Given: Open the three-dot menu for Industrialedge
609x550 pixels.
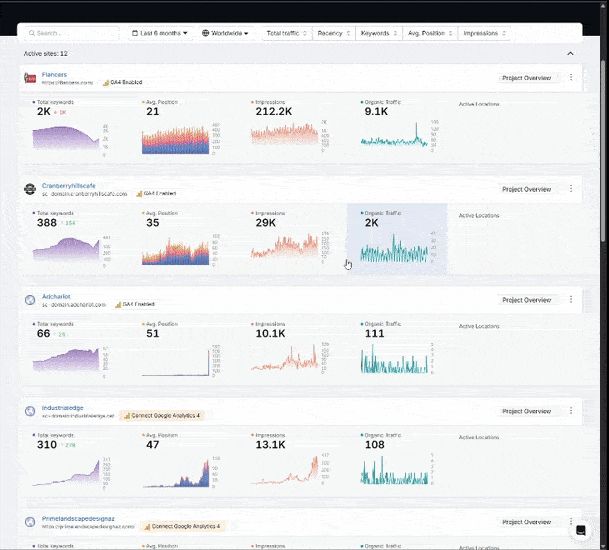Looking at the screenshot, I should click(x=571, y=411).
